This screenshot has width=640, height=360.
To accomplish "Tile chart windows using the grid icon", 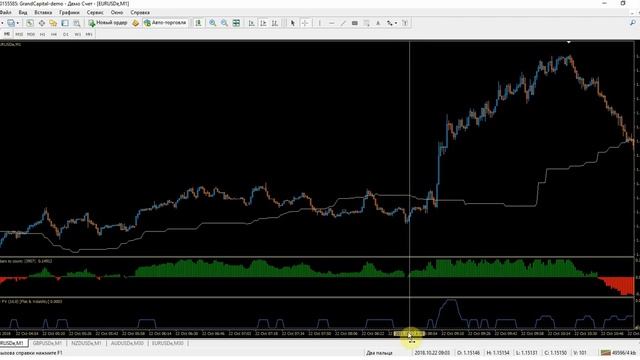I will pyautogui.click(x=236, y=23).
